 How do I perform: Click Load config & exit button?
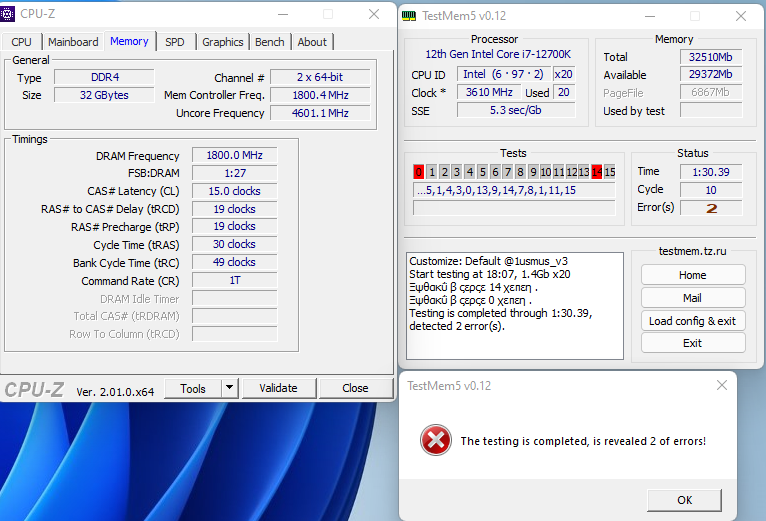693,321
